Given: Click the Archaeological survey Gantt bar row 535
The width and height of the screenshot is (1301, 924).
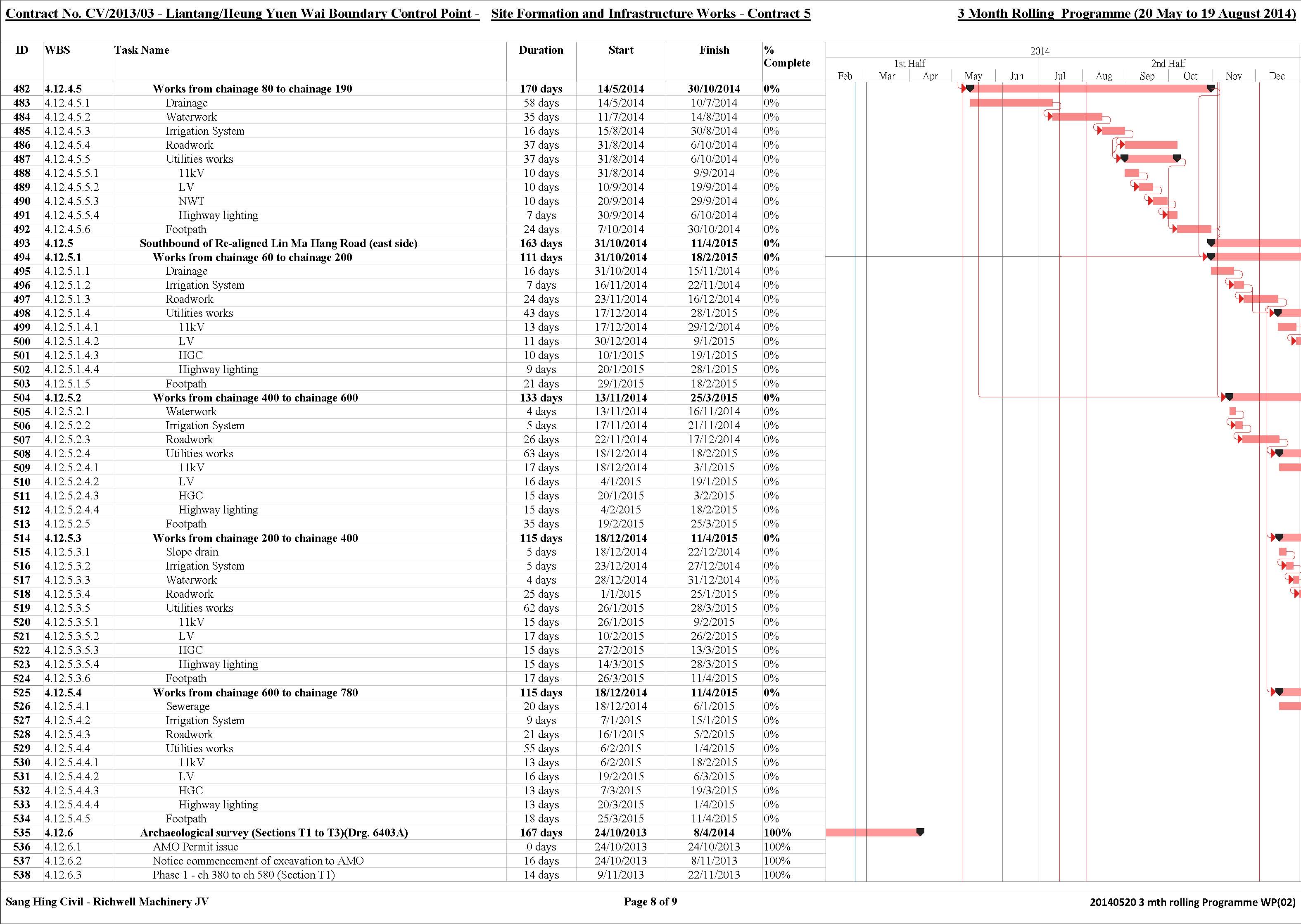Looking at the screenshot, I should click(x=874, y=832).
